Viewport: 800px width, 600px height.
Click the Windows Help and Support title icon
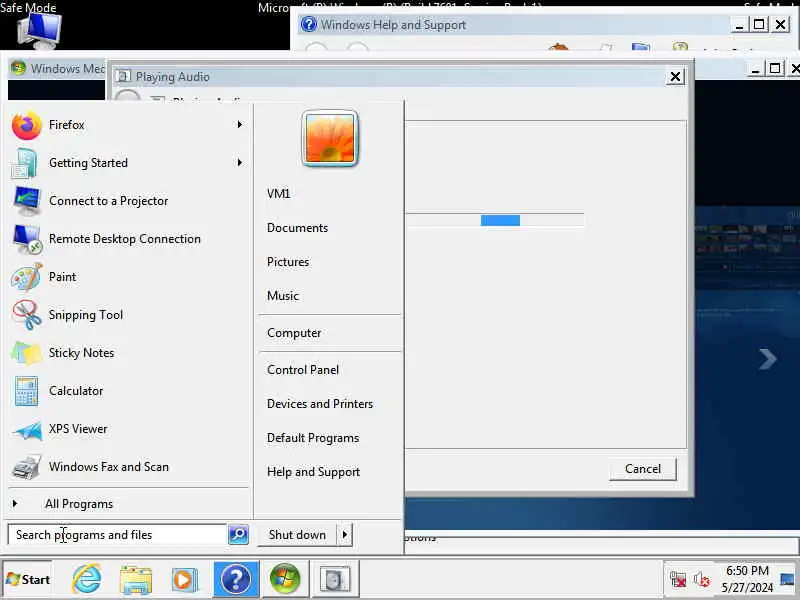tap(309, 24)
